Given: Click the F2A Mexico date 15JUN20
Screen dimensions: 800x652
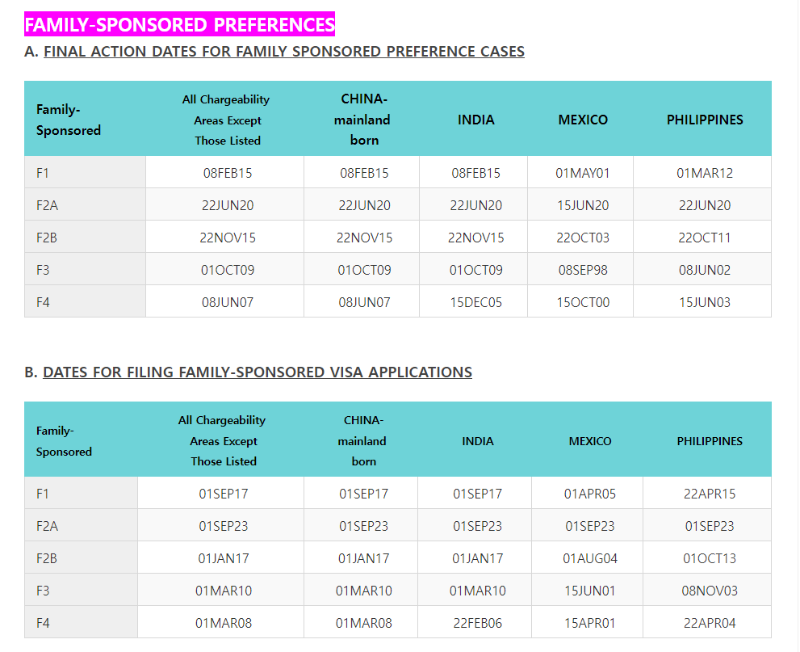Looking at the screenshot, I should (582, 205).
